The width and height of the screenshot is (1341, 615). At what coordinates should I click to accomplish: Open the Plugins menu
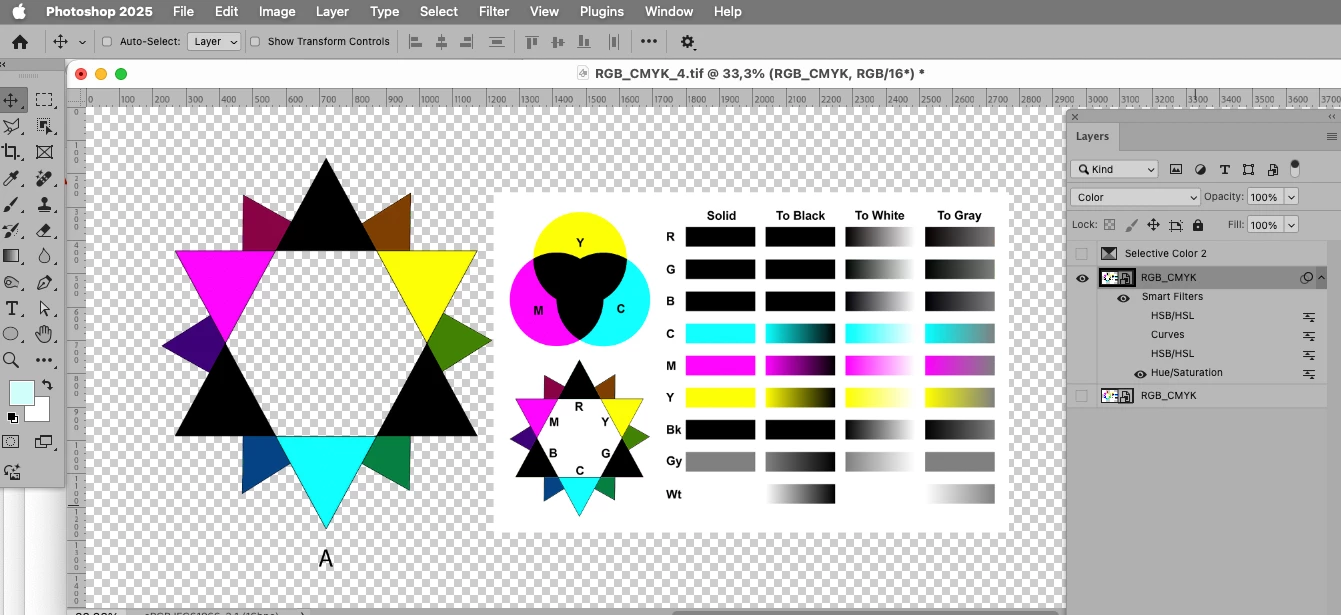click(x=602, y=12)
